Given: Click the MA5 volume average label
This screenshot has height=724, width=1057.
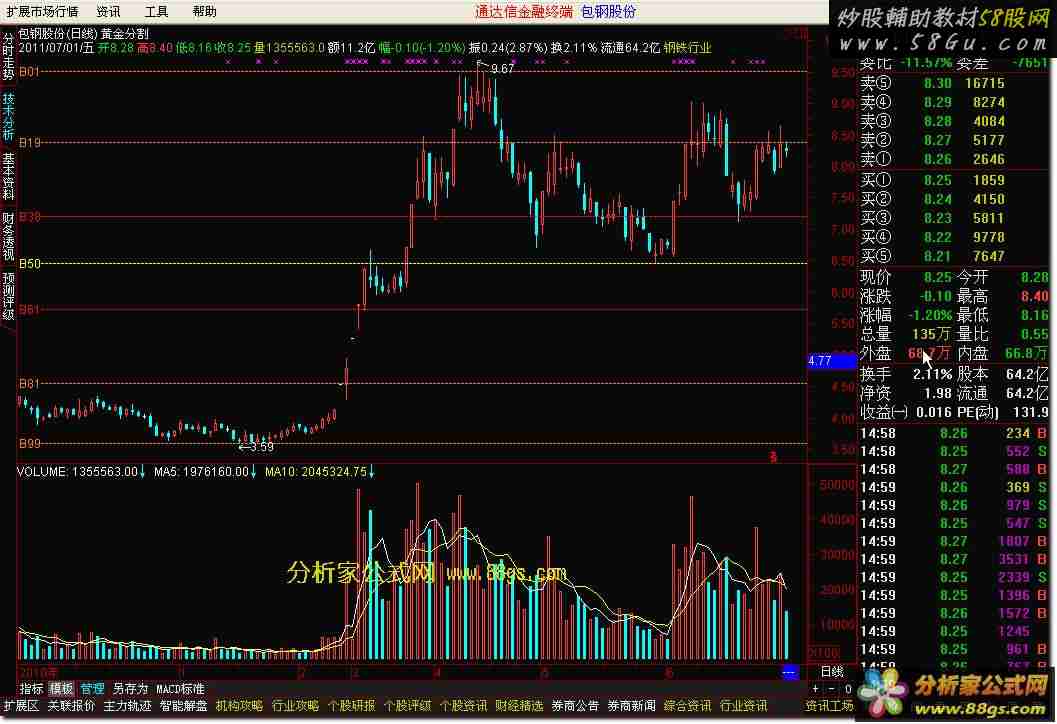Looking at the screenshot, I should (205, 472).
